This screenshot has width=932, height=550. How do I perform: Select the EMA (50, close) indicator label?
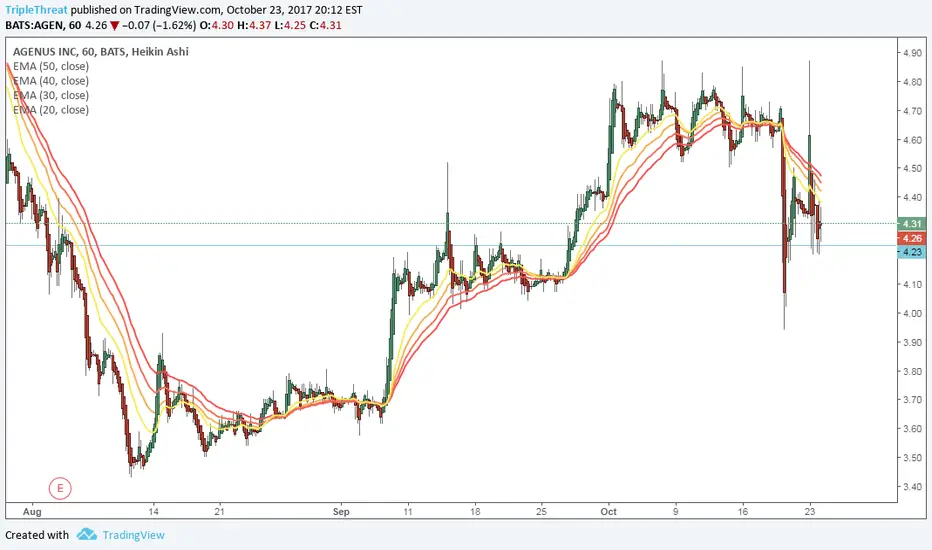pyautogui.click(x=51, y=66)
